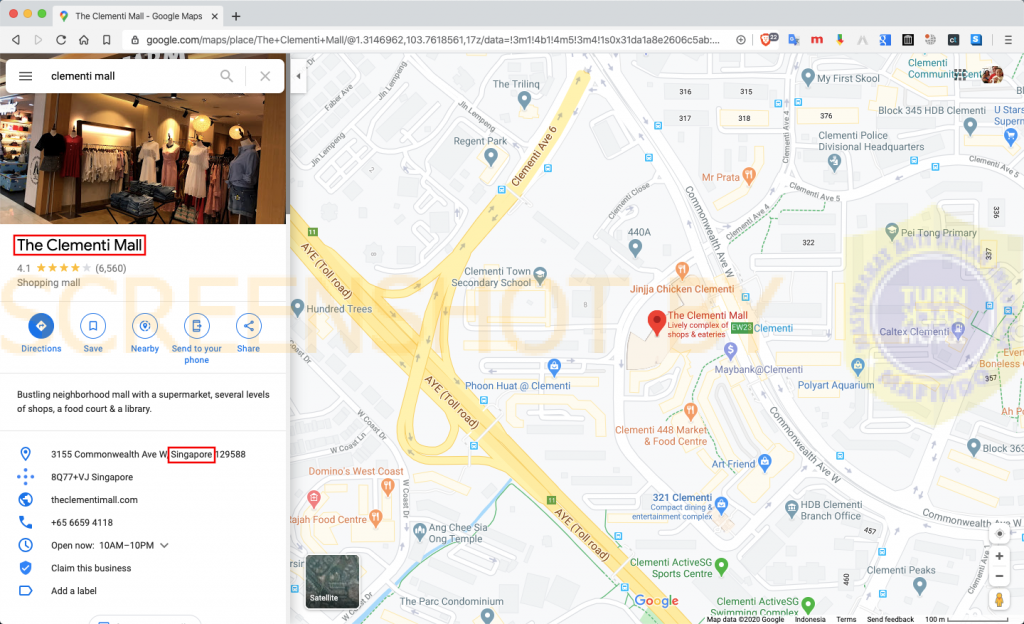Copy the address 3155 Commonwealth Ave W
Screen dimensions: 1024x624
coord(148,454)
